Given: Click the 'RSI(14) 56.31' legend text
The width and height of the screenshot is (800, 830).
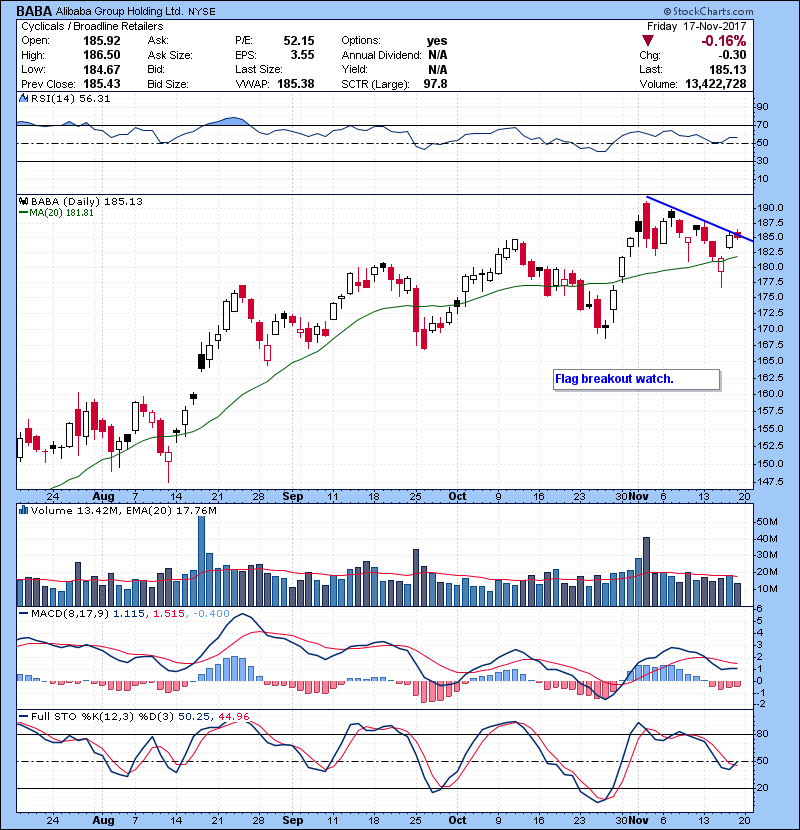Looking at the screenshot, I should pos(70,98).
